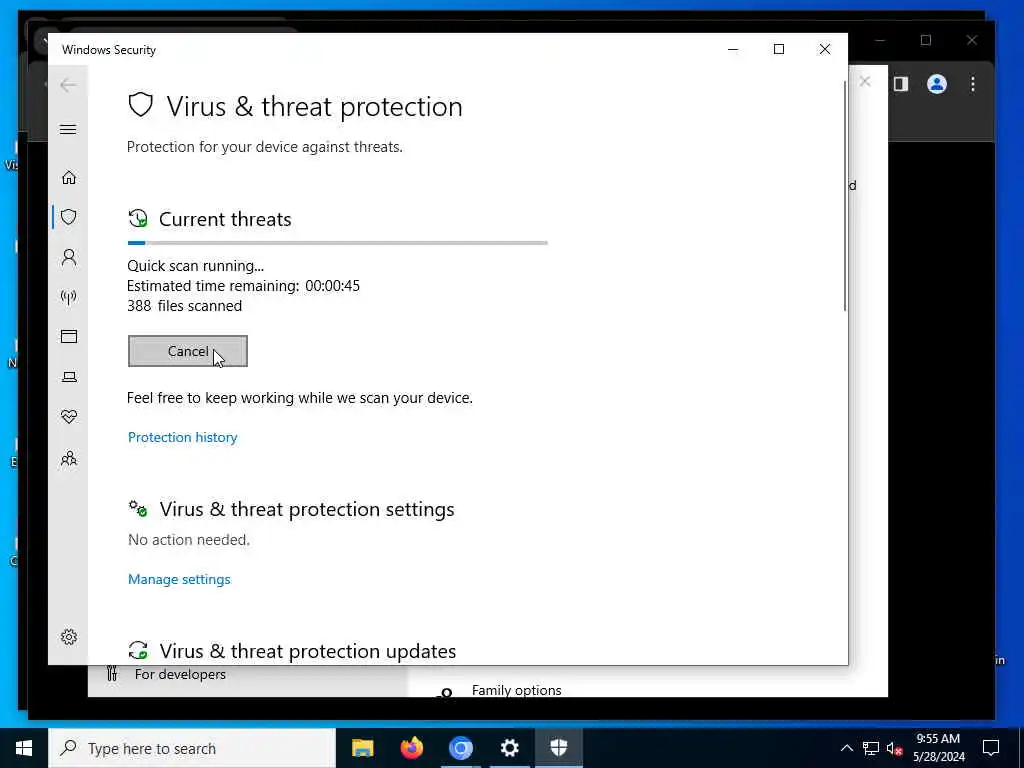
Task: Open App & browser control icon
Action: click(69, 336)
